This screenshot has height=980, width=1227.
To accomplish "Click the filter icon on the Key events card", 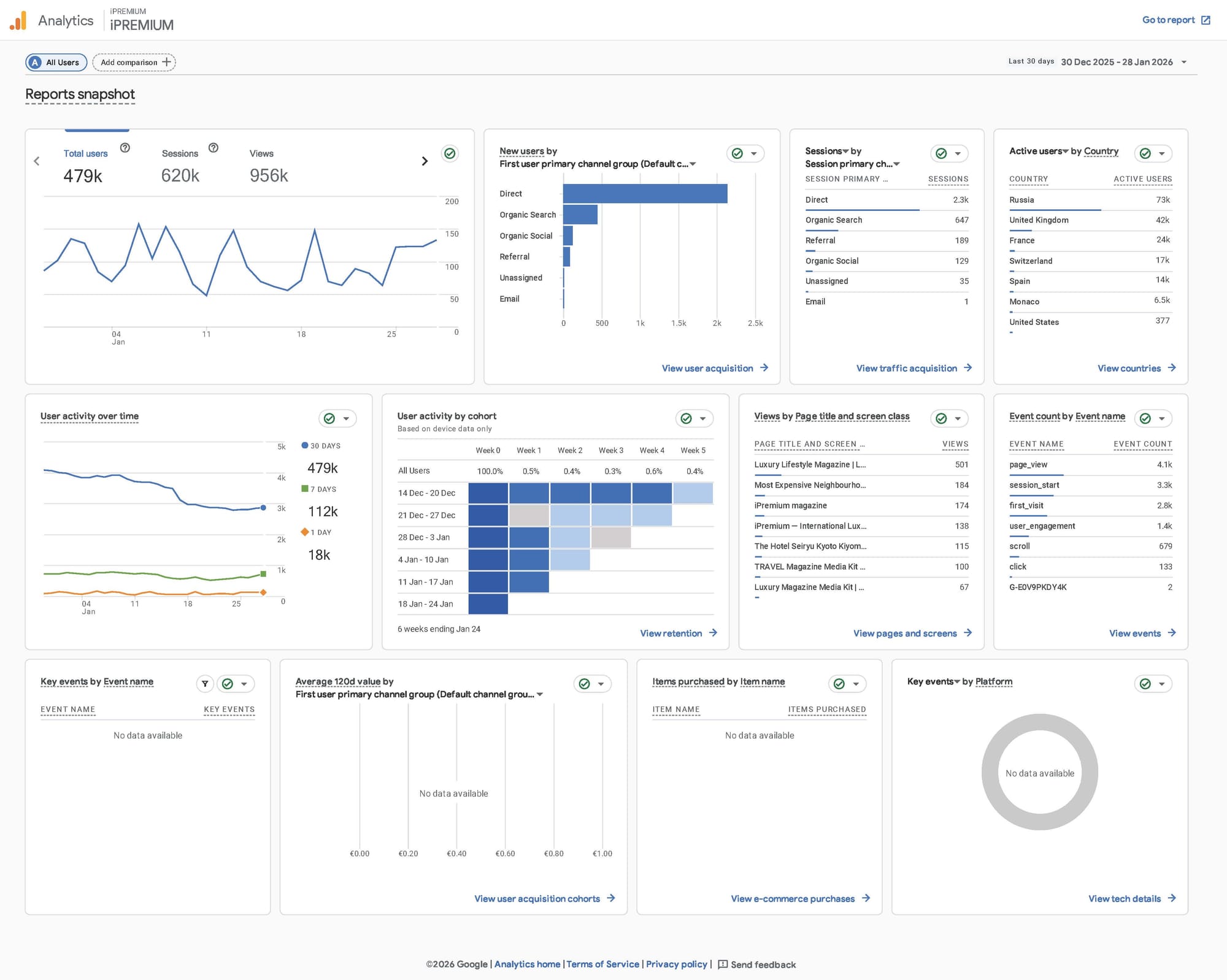I will 205,684.
